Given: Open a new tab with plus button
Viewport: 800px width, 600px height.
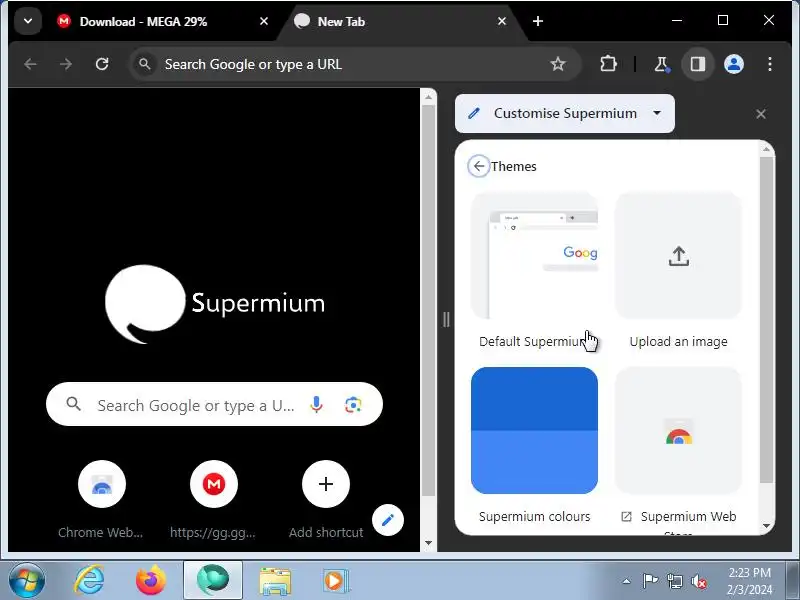Looking at the screenshot, I should tap(538, 21).
